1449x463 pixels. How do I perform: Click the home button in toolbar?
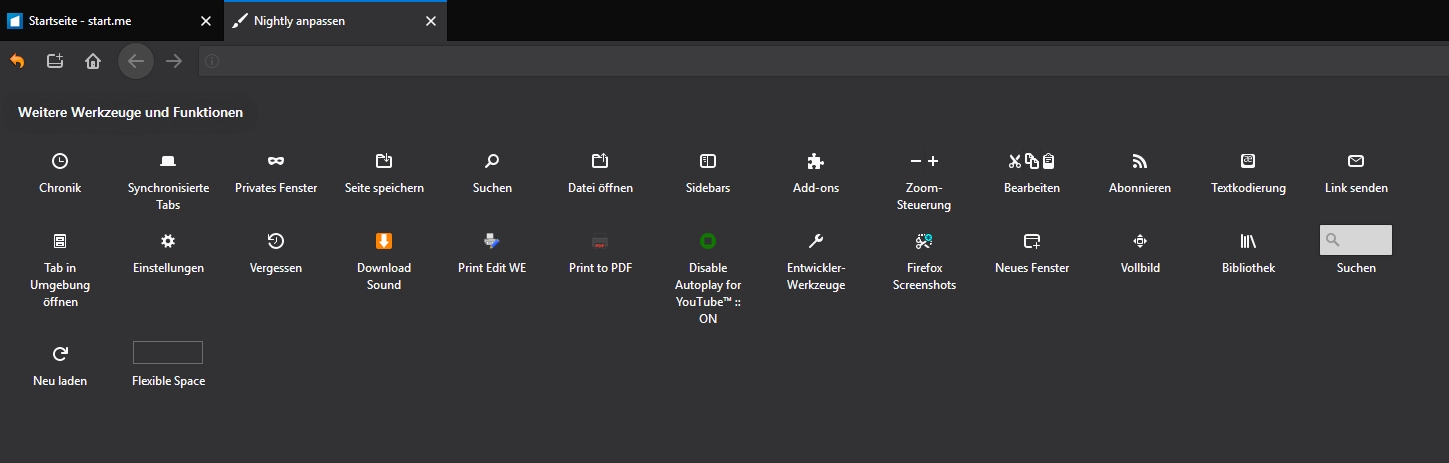point(93,61)
